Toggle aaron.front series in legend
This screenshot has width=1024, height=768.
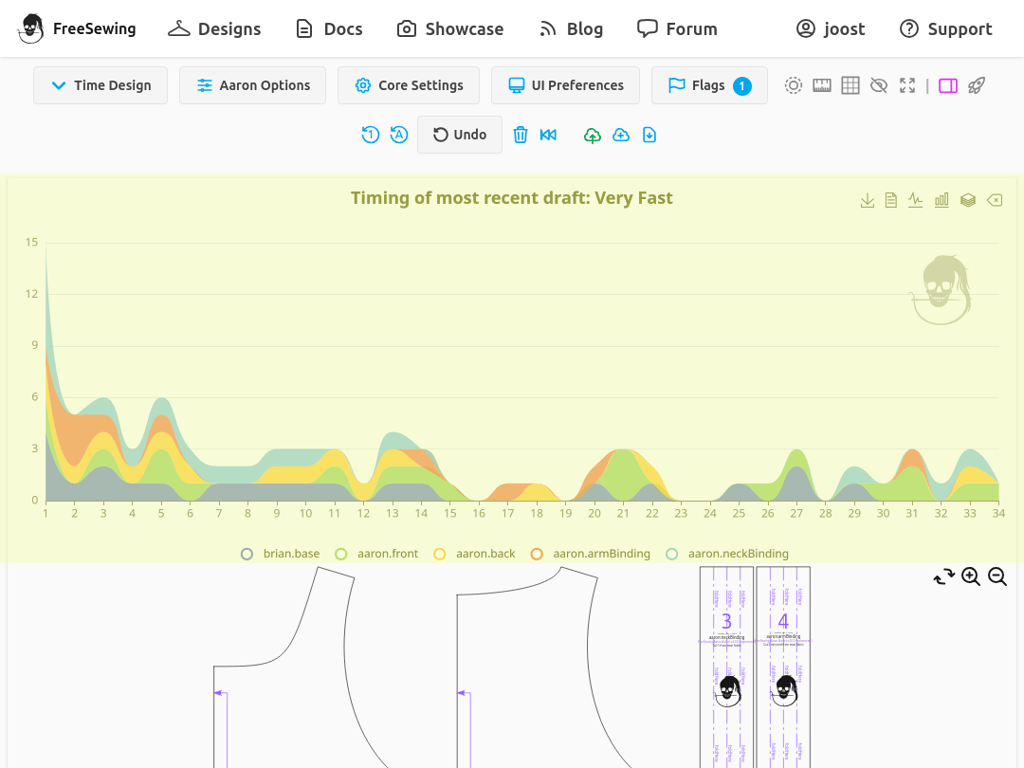pos(376,554)
